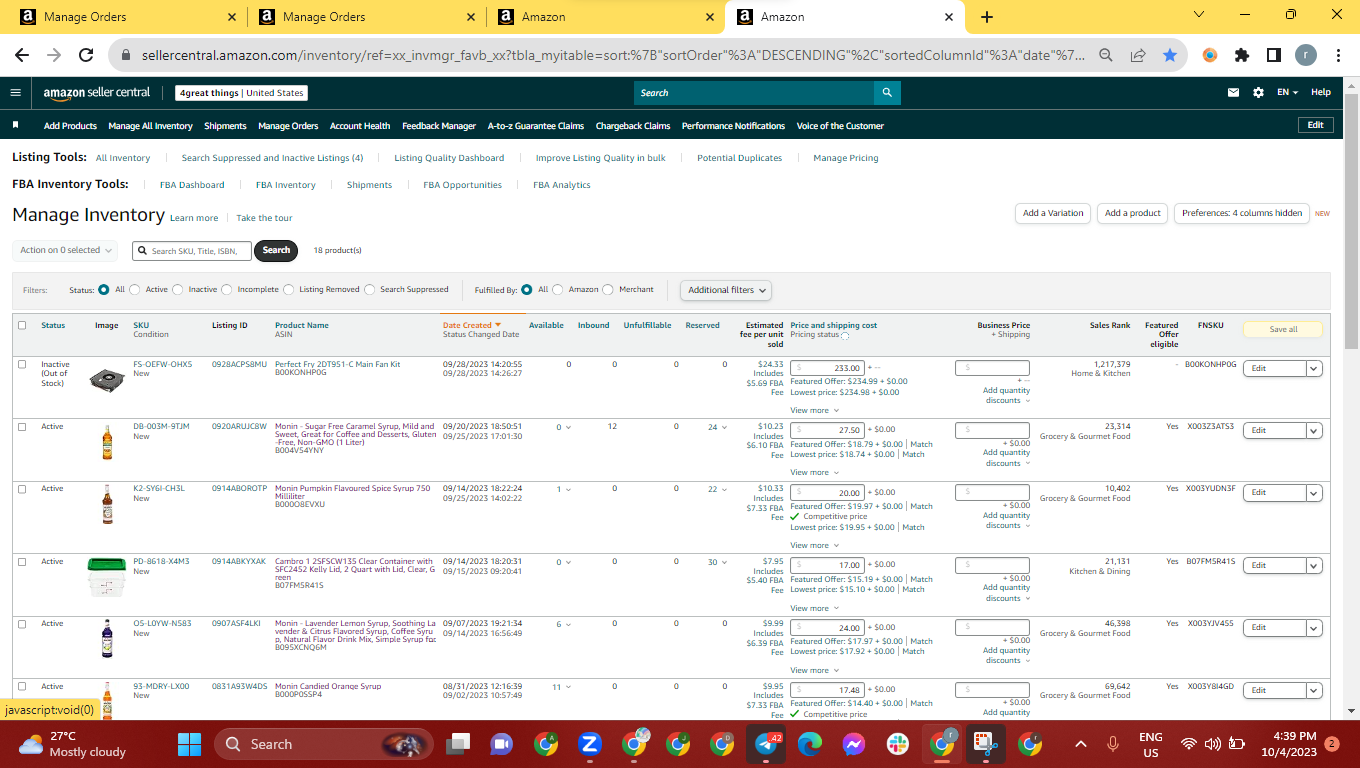This screenshot has height=768, width=1360.
Task: Sort by the Date Created column header
Action: pos(472,325)
